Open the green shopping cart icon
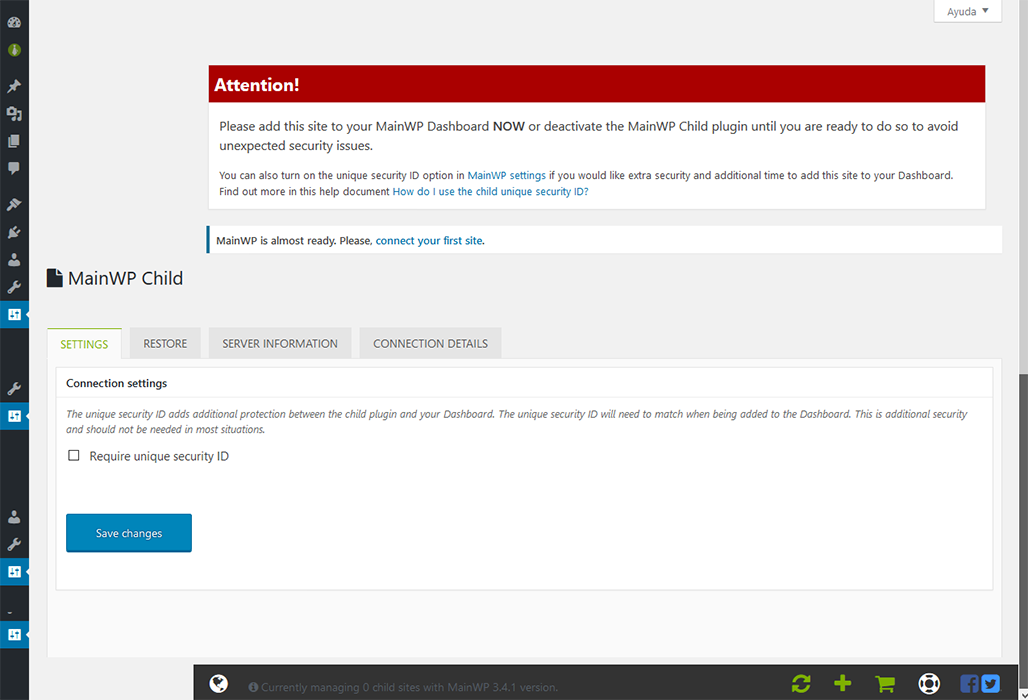 tap(885, 684)
